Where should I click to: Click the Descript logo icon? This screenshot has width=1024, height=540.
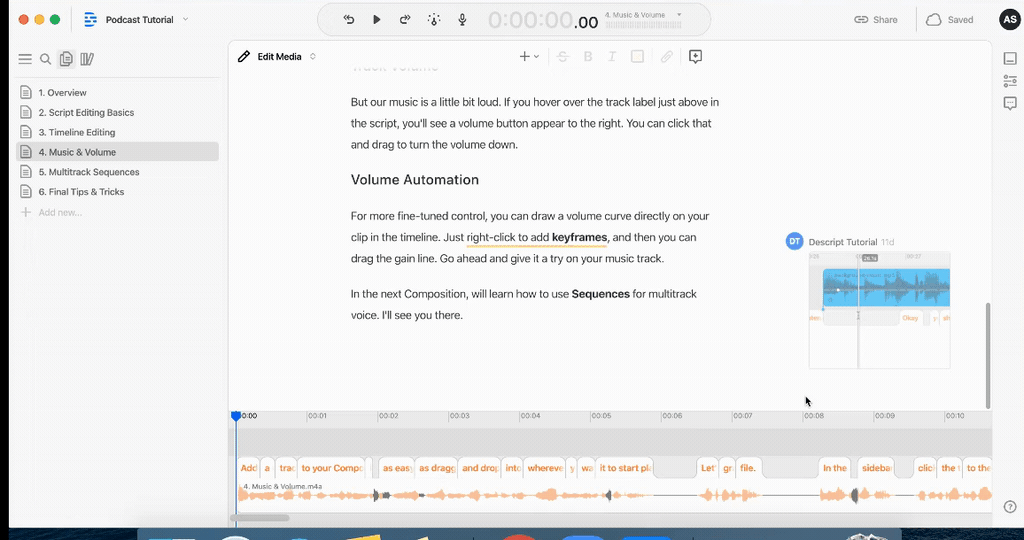90,20
